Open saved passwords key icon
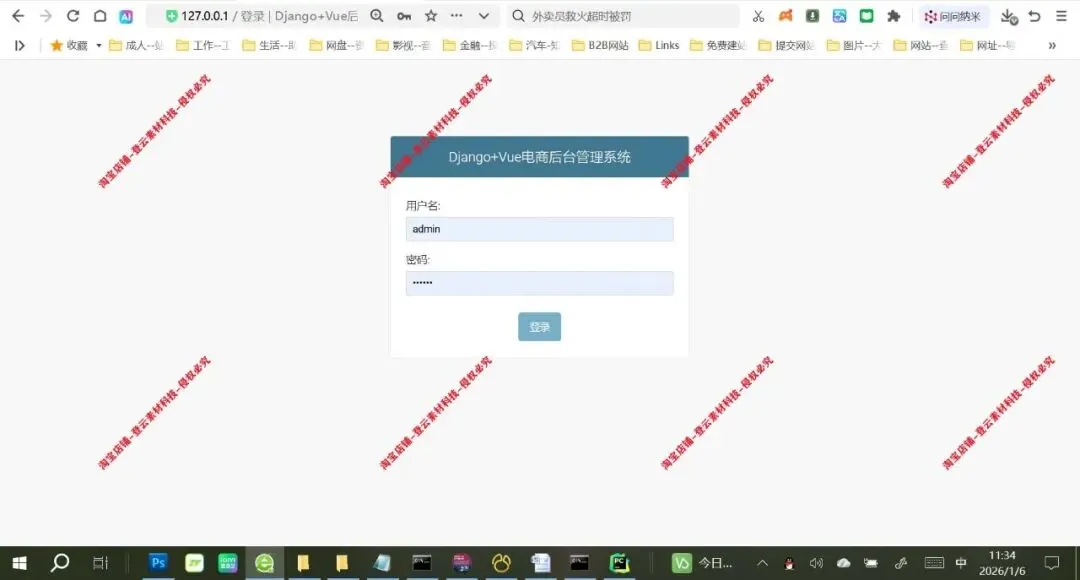 coord(404,16)
